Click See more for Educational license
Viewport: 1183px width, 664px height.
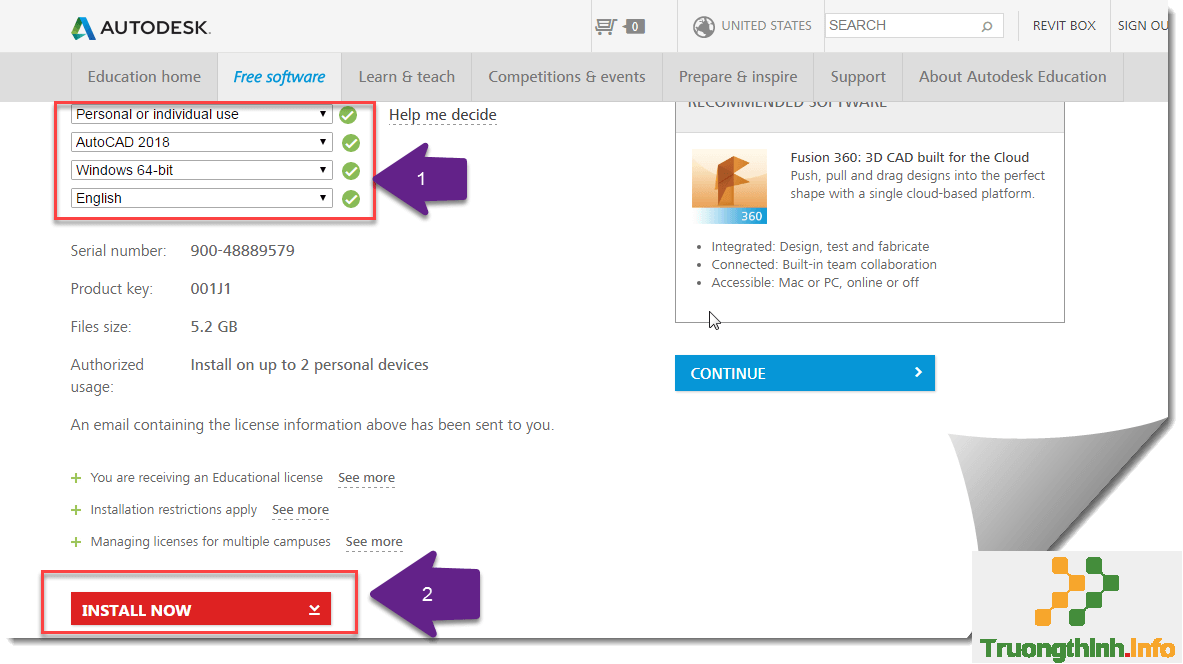(367, 478)
